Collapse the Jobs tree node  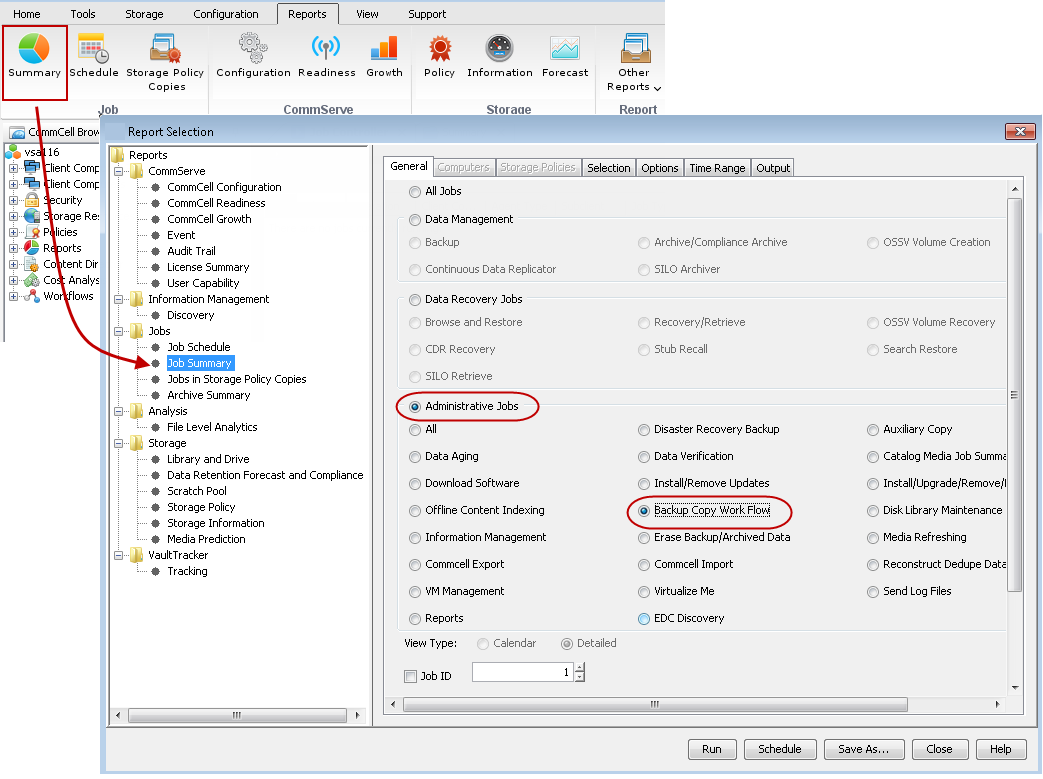coord(118,331)
